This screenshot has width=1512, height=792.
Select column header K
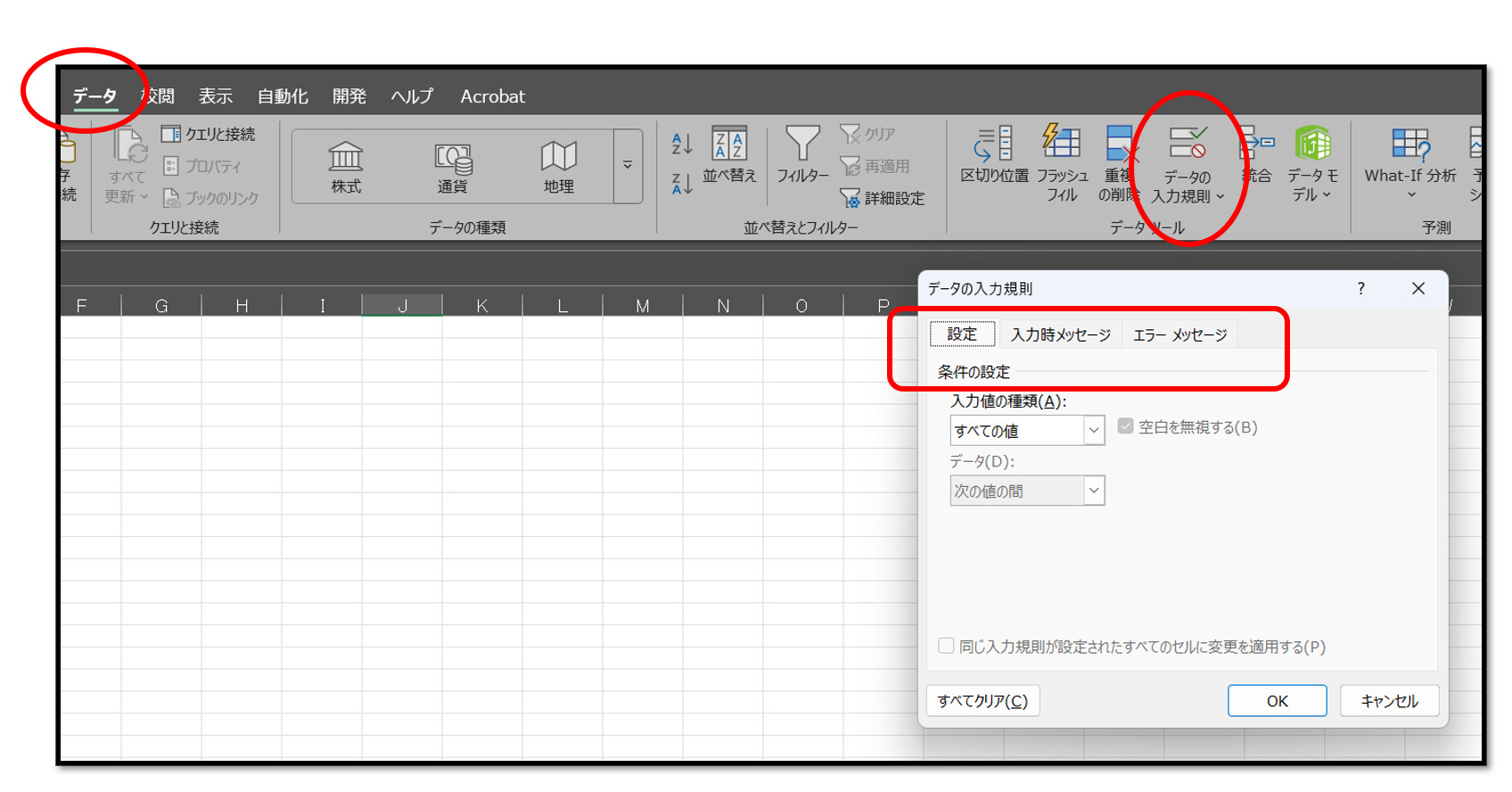[x=482, y=306]
